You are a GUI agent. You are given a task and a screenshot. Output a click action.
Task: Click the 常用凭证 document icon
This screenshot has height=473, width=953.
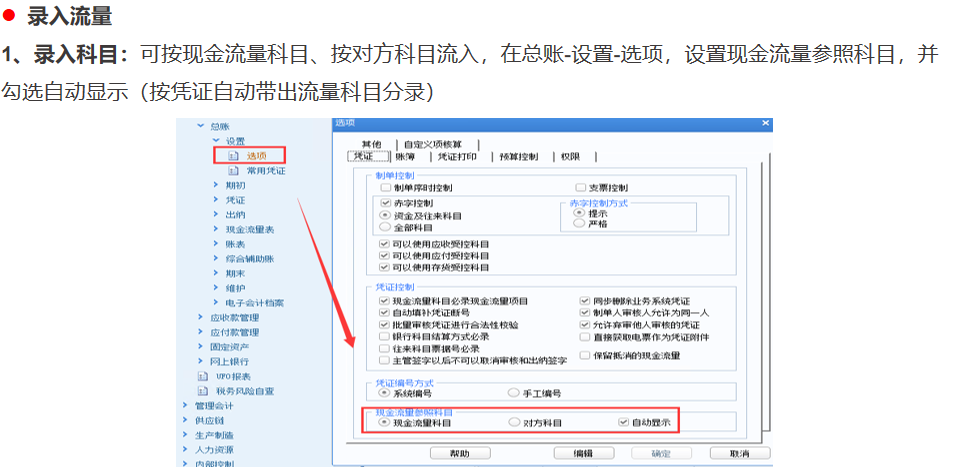233,171
